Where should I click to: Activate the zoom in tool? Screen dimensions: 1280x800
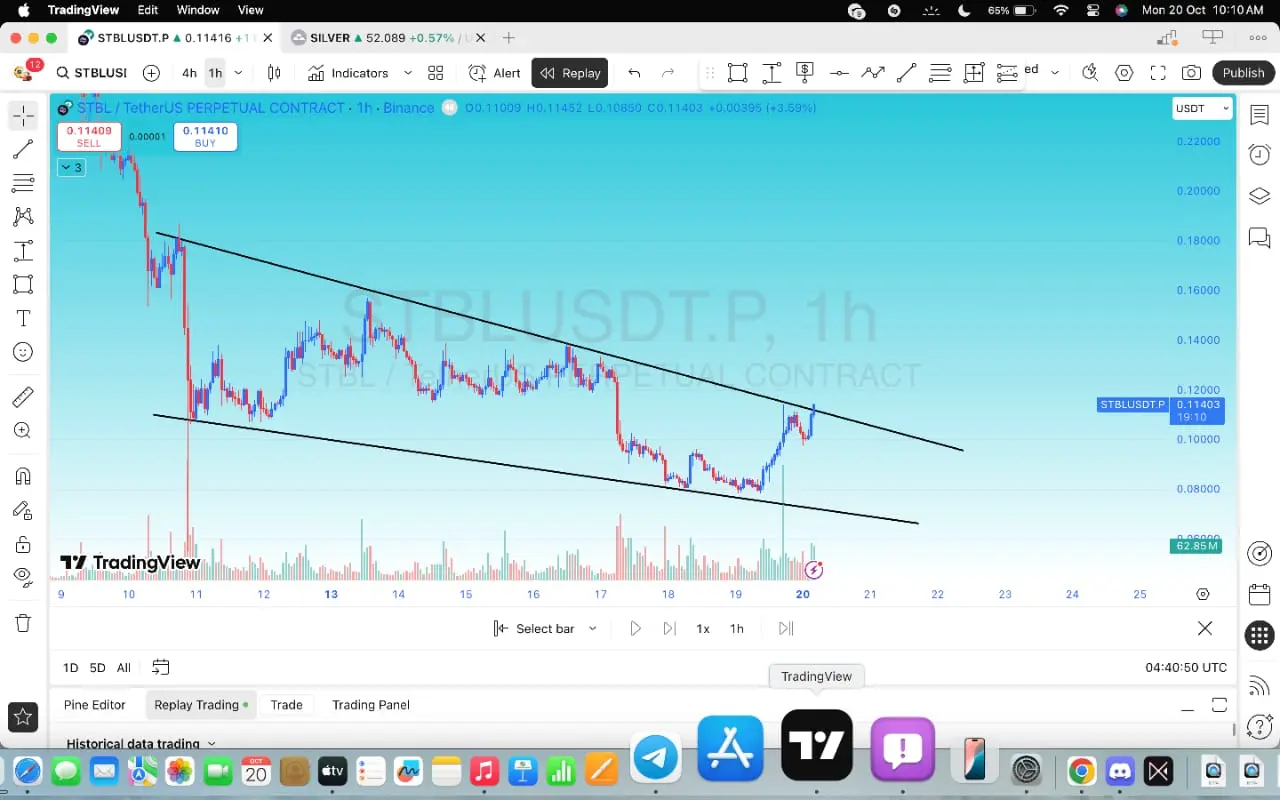click(x=23, y=431)
